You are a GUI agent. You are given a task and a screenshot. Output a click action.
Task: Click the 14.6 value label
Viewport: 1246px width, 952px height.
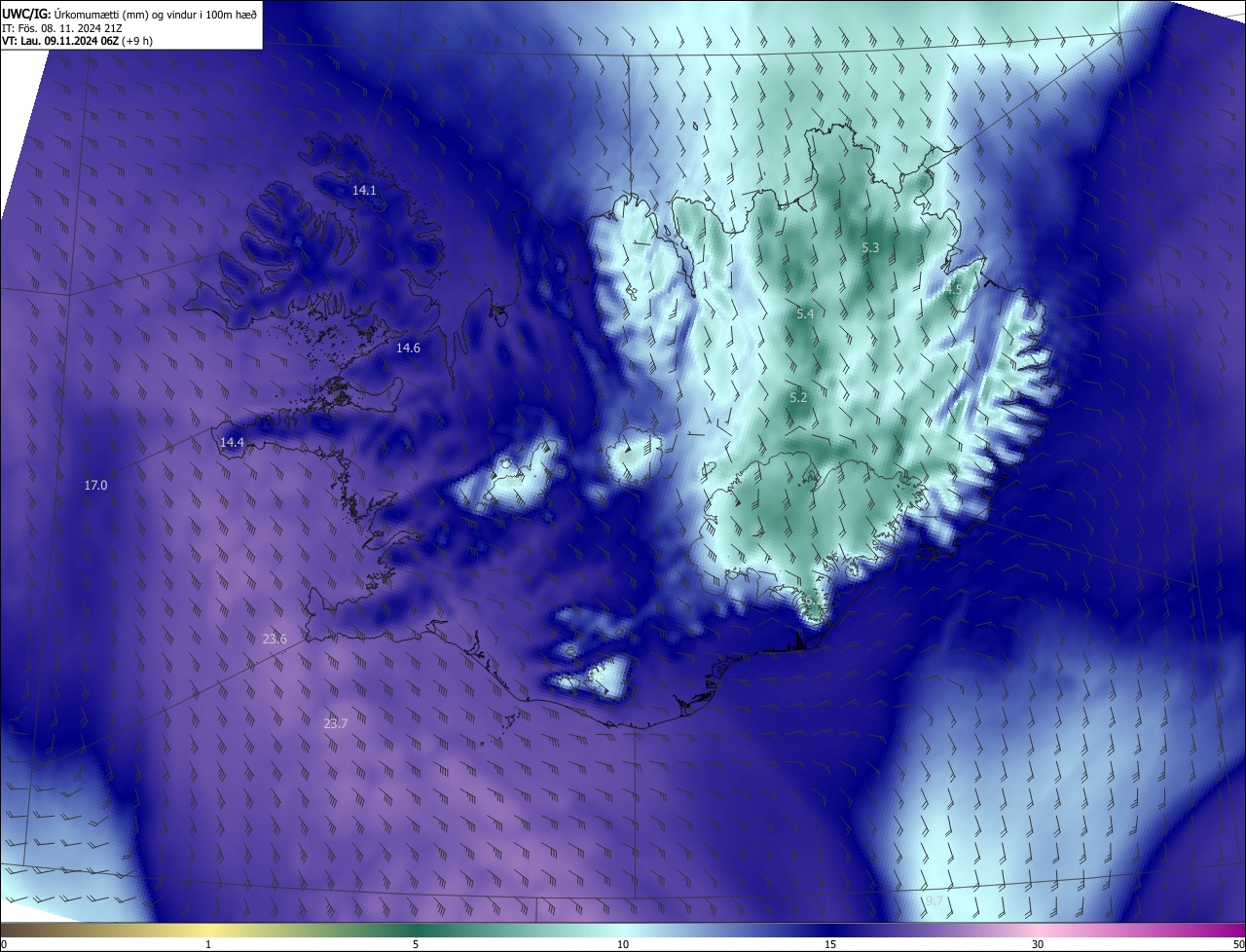pos(408,348)
